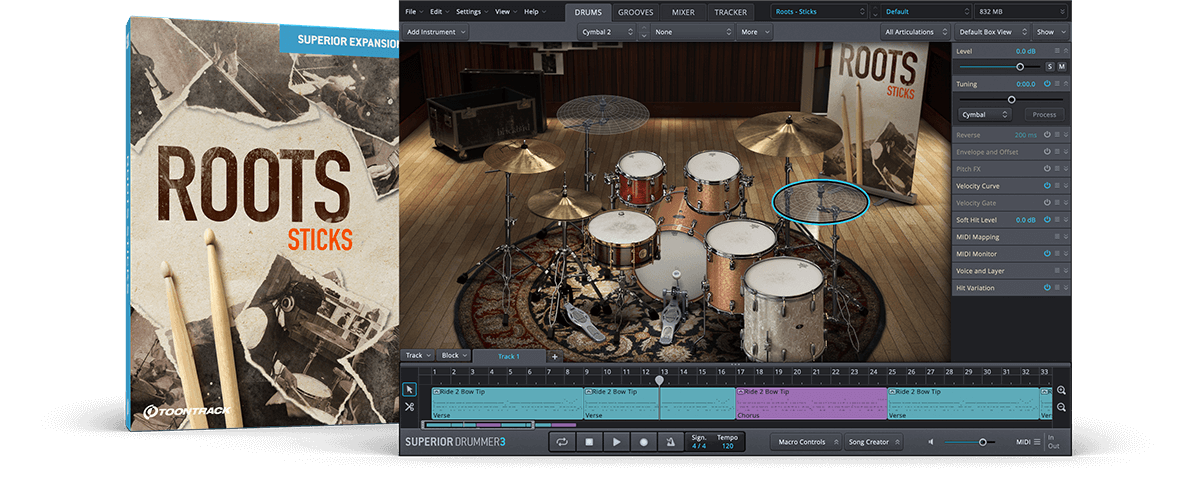Zoom in on the timeline

(1061, 391)
